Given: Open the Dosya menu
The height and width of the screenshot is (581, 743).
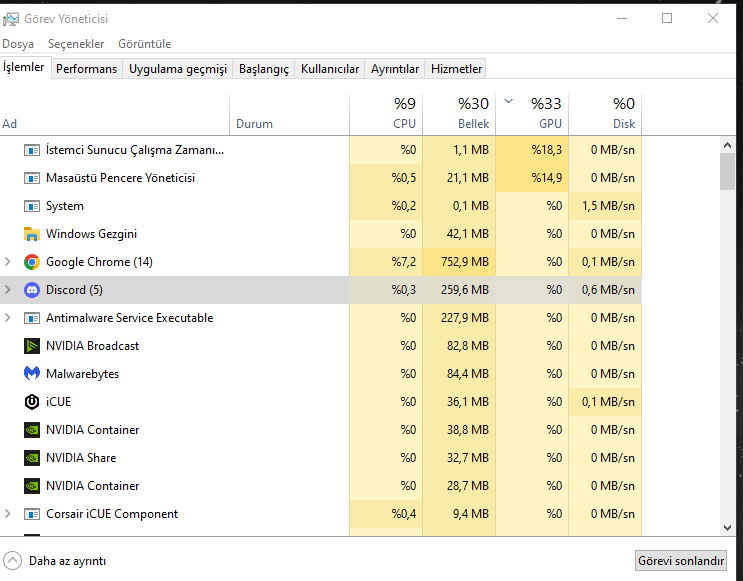Looking at the screenshot, I should (x=18, y=44).
